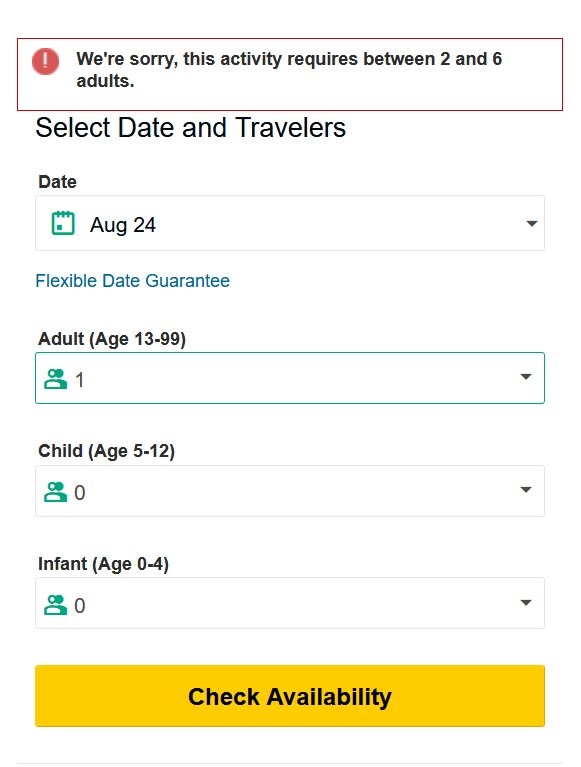
Task: Open the Flexible Date Guarantee link
Action: [133, 281]
